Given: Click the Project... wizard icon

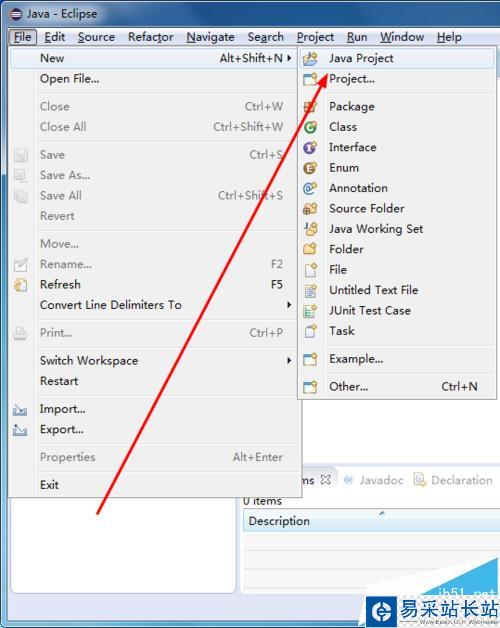Looking at the screenshot, I should click(310, 79).
